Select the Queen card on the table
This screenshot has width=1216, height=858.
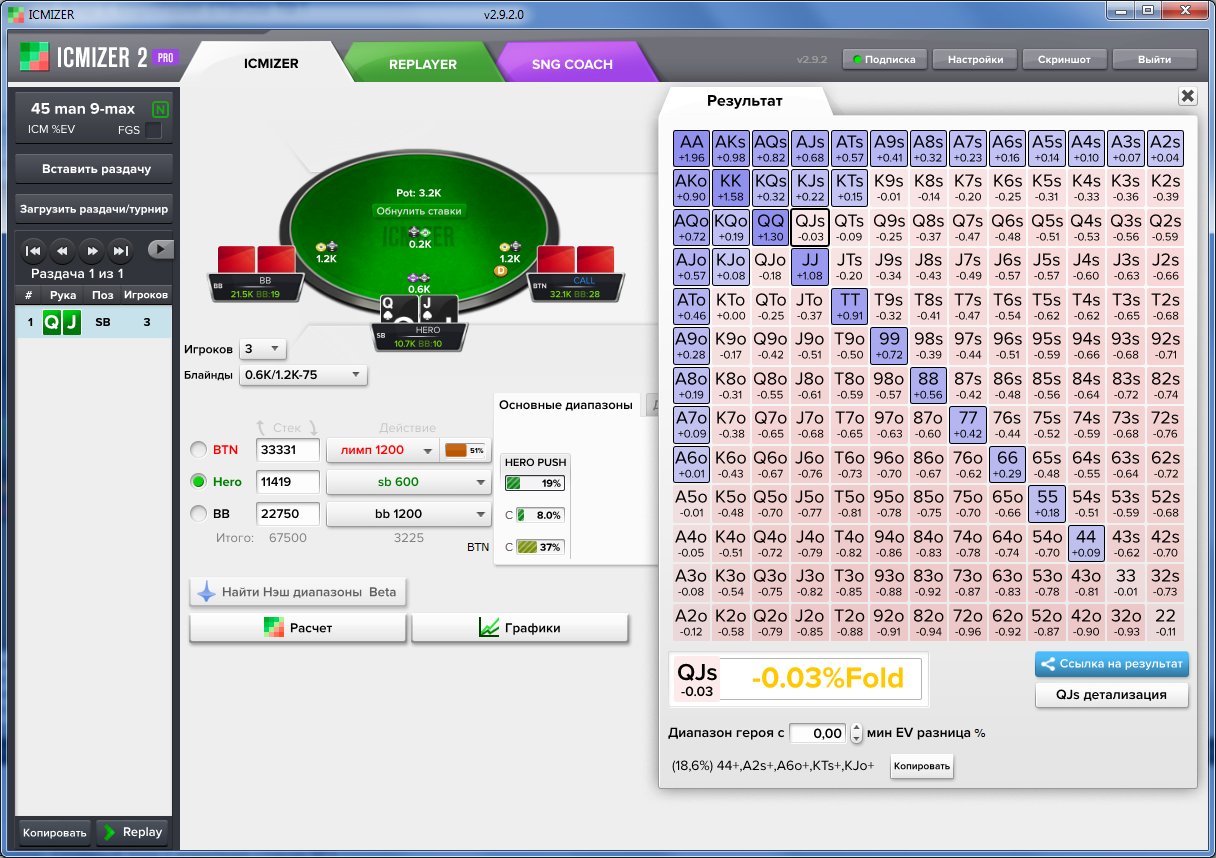coord(399,311)
